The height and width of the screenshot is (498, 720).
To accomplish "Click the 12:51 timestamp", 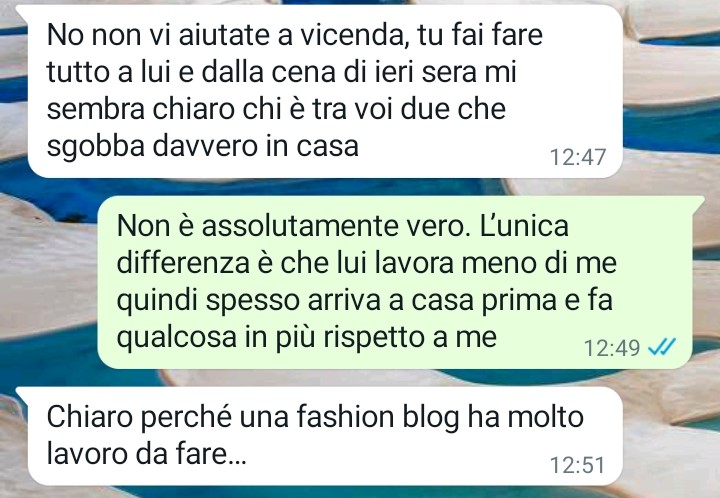I will (578, 465).
